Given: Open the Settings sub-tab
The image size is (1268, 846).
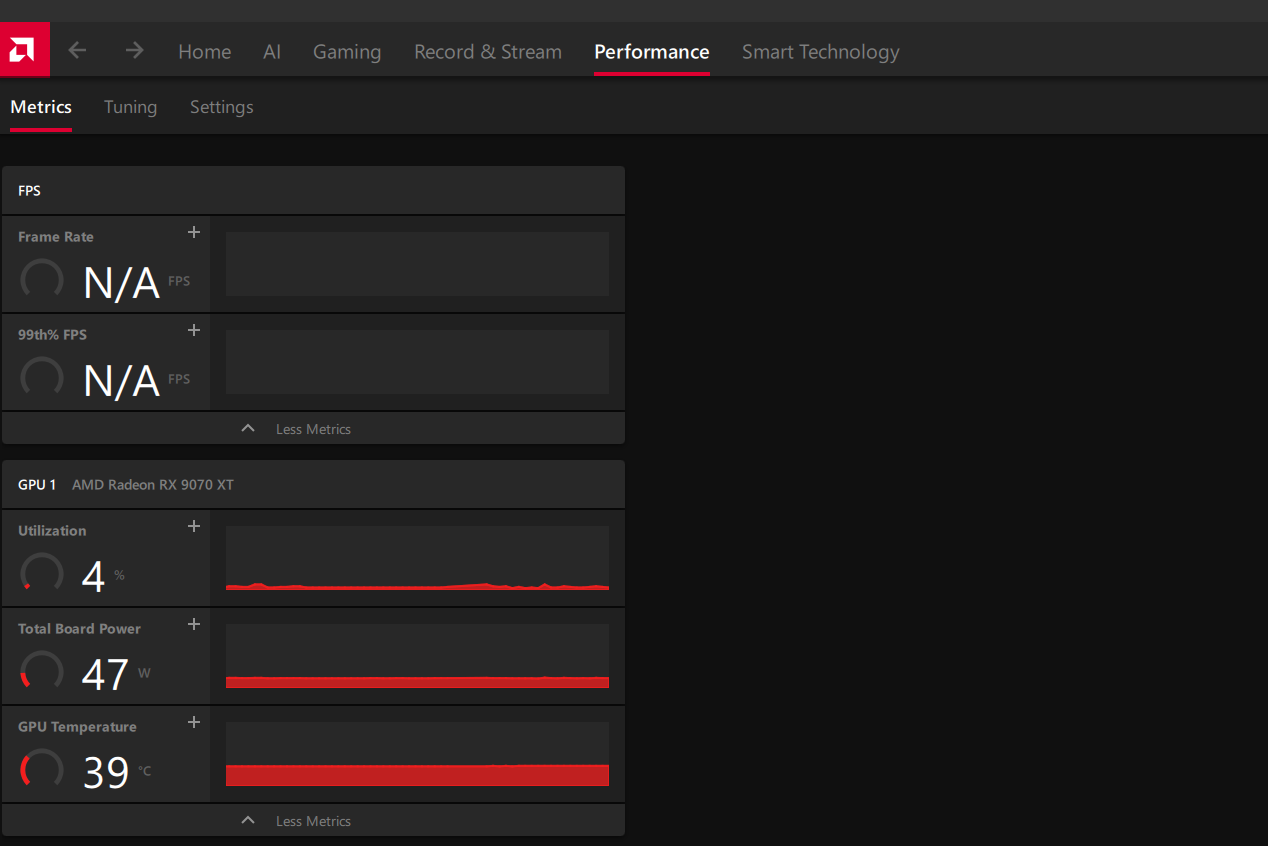Looking at the screenshot, I should click(x=221, y=107).
